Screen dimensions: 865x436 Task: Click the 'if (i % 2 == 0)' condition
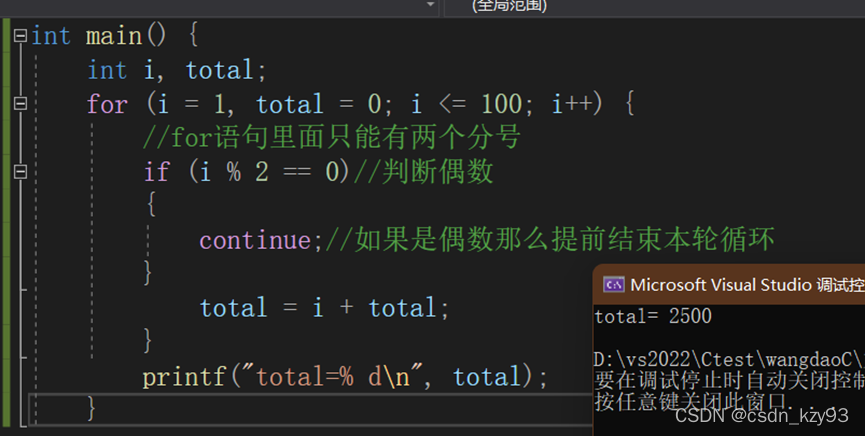247,172
